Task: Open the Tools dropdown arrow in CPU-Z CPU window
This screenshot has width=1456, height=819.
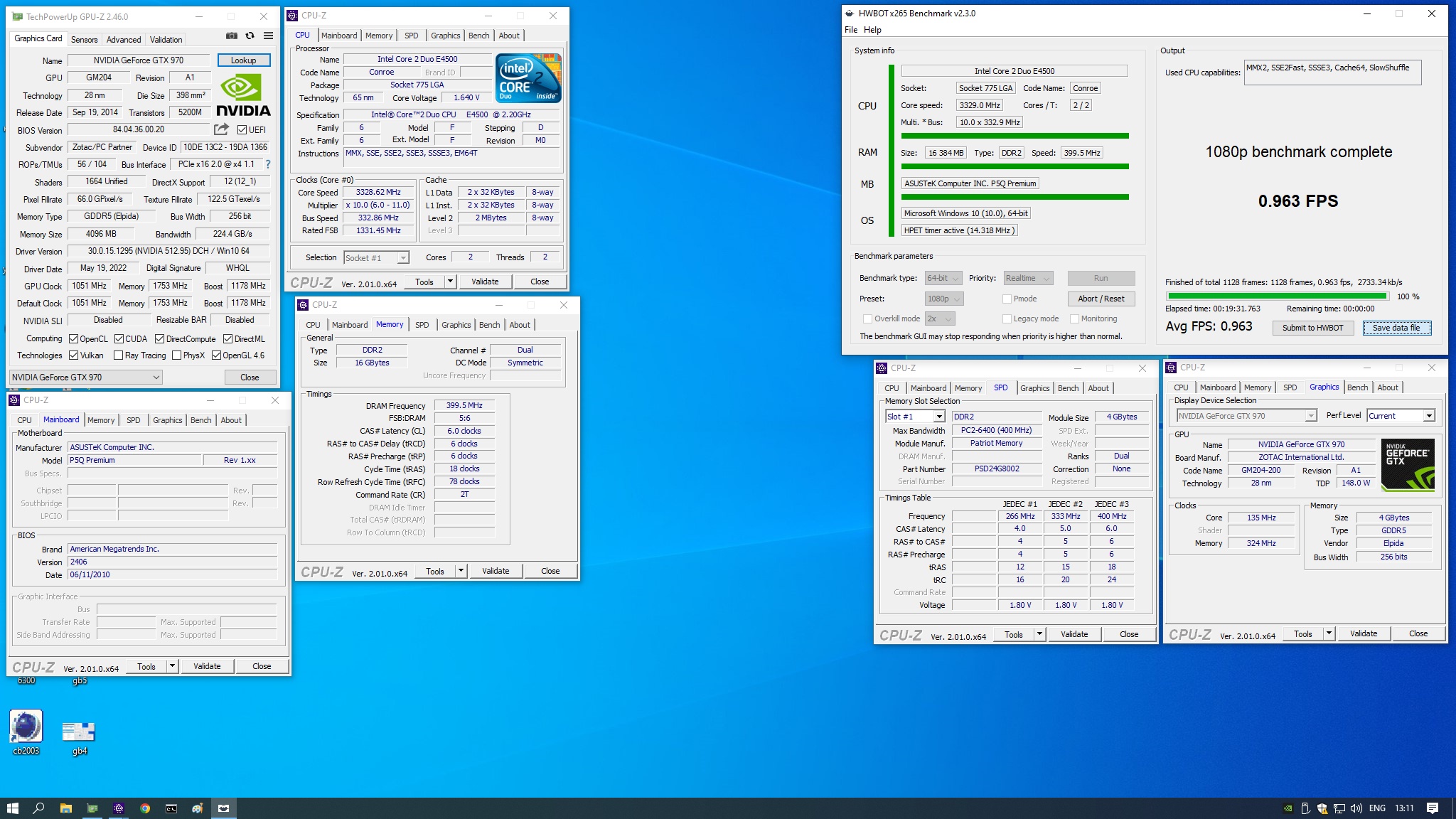Action: [450, 282]
